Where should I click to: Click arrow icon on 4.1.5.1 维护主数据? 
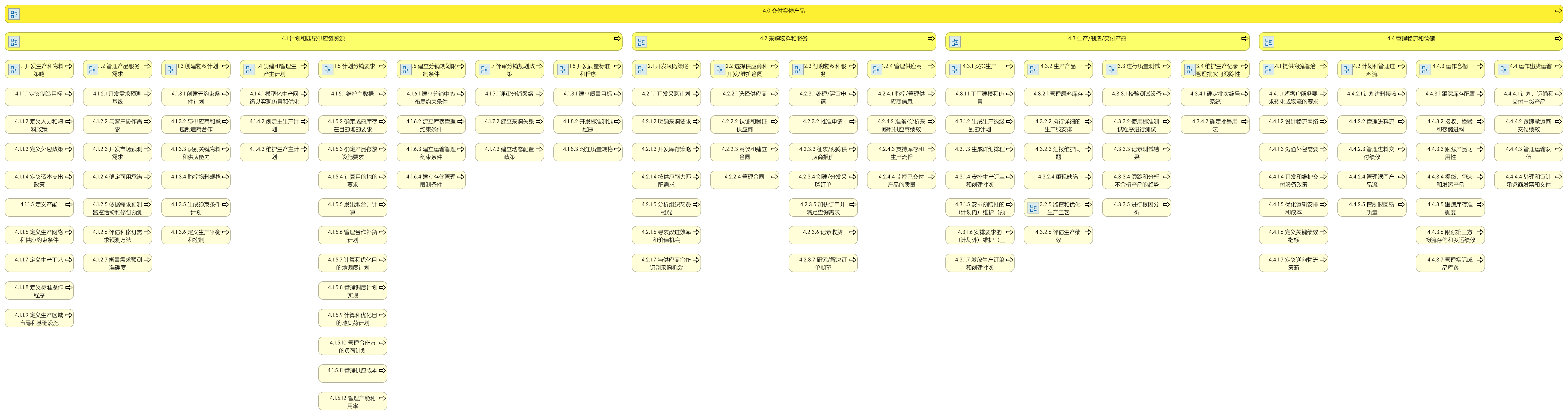[x=382, y=94]
